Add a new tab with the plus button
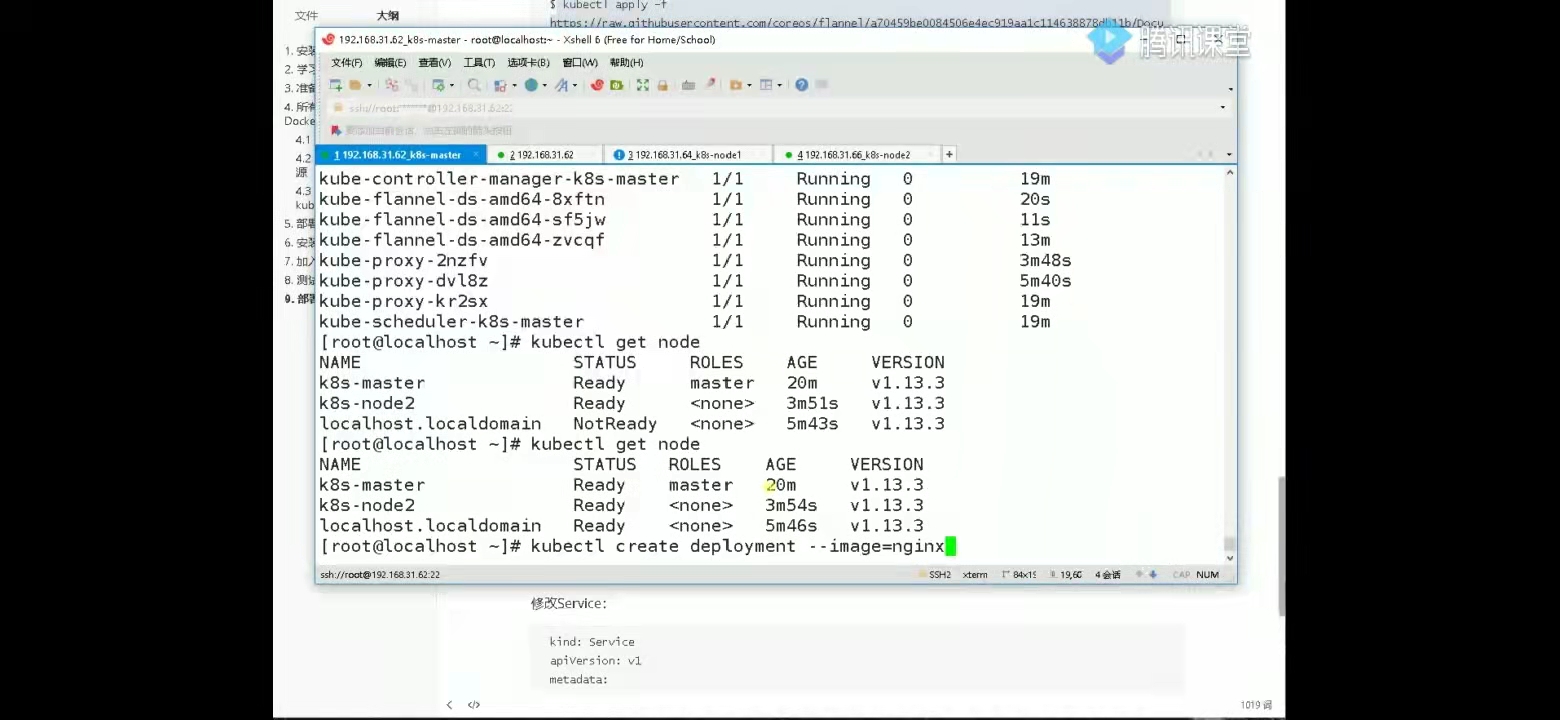 (x=949, y=154)
